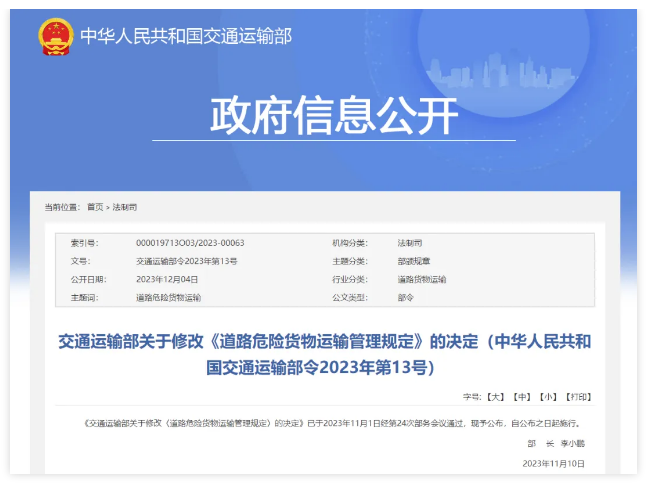Viewport: 646px width, 486px height.
Task: Click the 主题分类 value 部颁规章
Action: point(415,261)
